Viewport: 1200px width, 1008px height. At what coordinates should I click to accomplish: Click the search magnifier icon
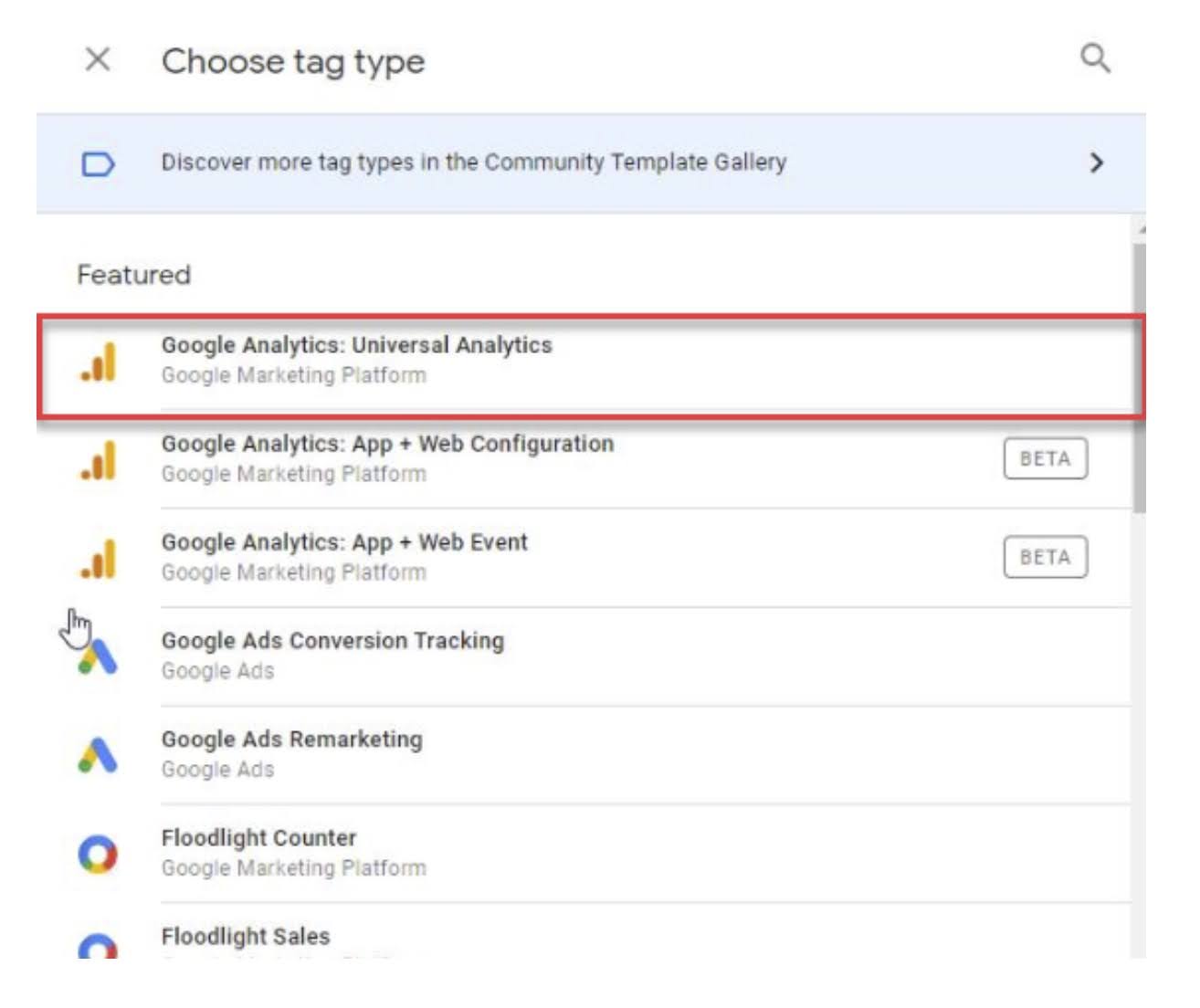1095,58
